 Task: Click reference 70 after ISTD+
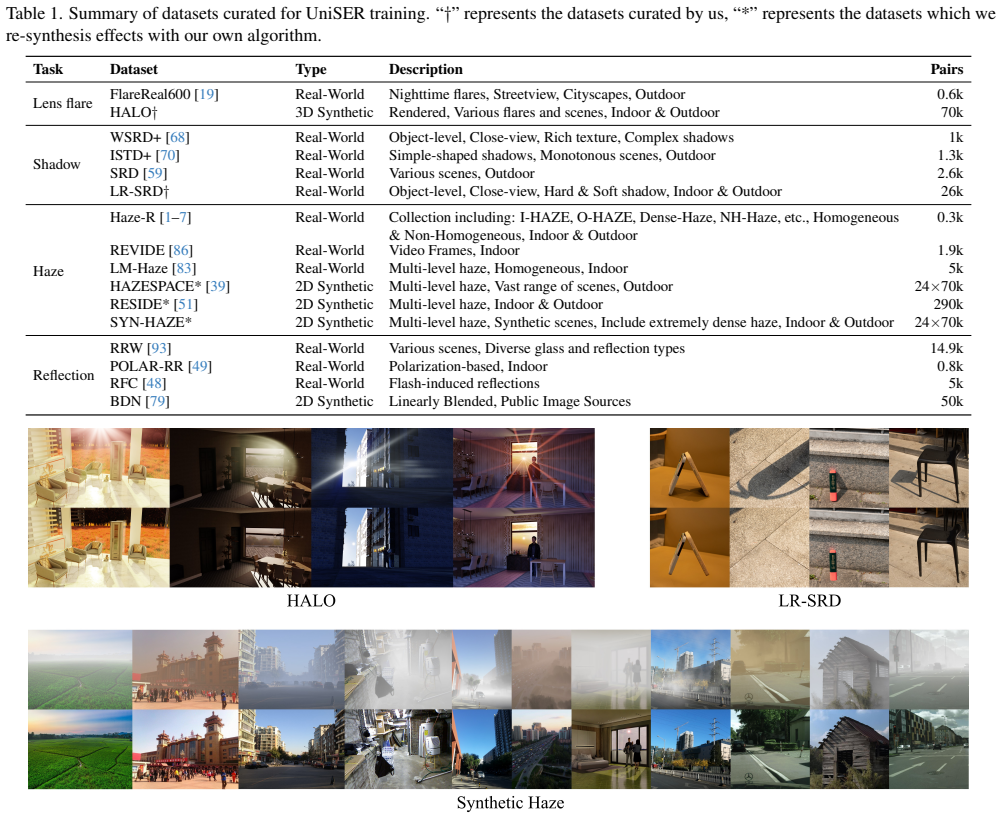[x=168, y=155]
